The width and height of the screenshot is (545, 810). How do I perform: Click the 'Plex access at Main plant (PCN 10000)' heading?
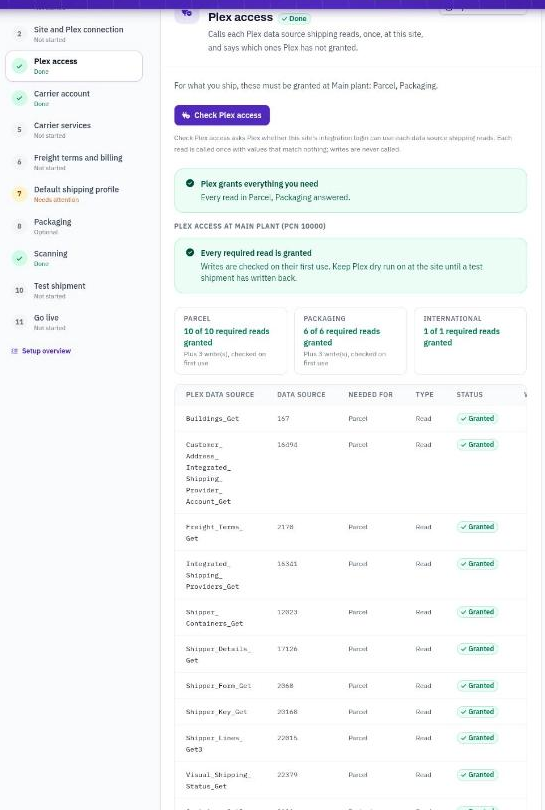tap(250, 226)
